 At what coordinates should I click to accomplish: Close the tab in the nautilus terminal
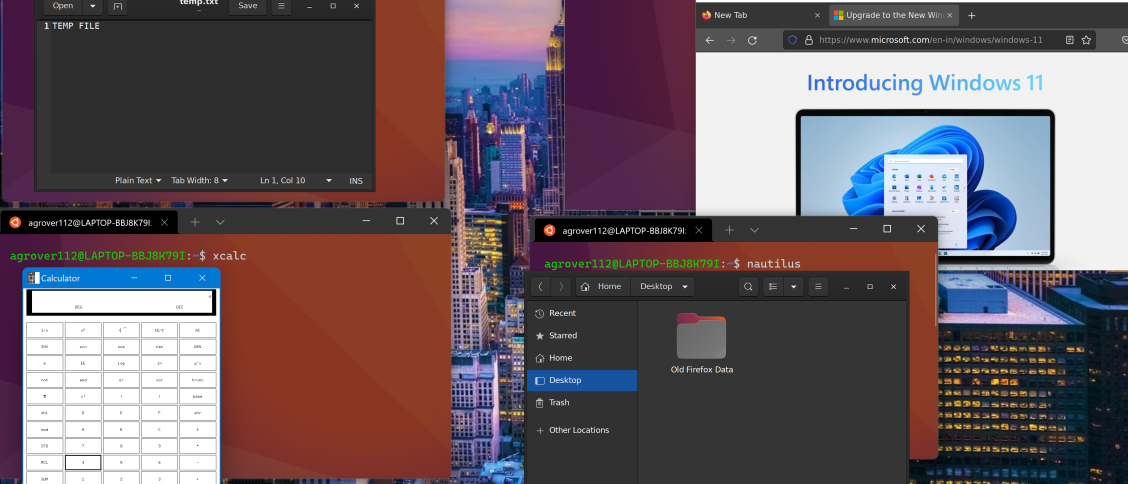click(699, 231)
